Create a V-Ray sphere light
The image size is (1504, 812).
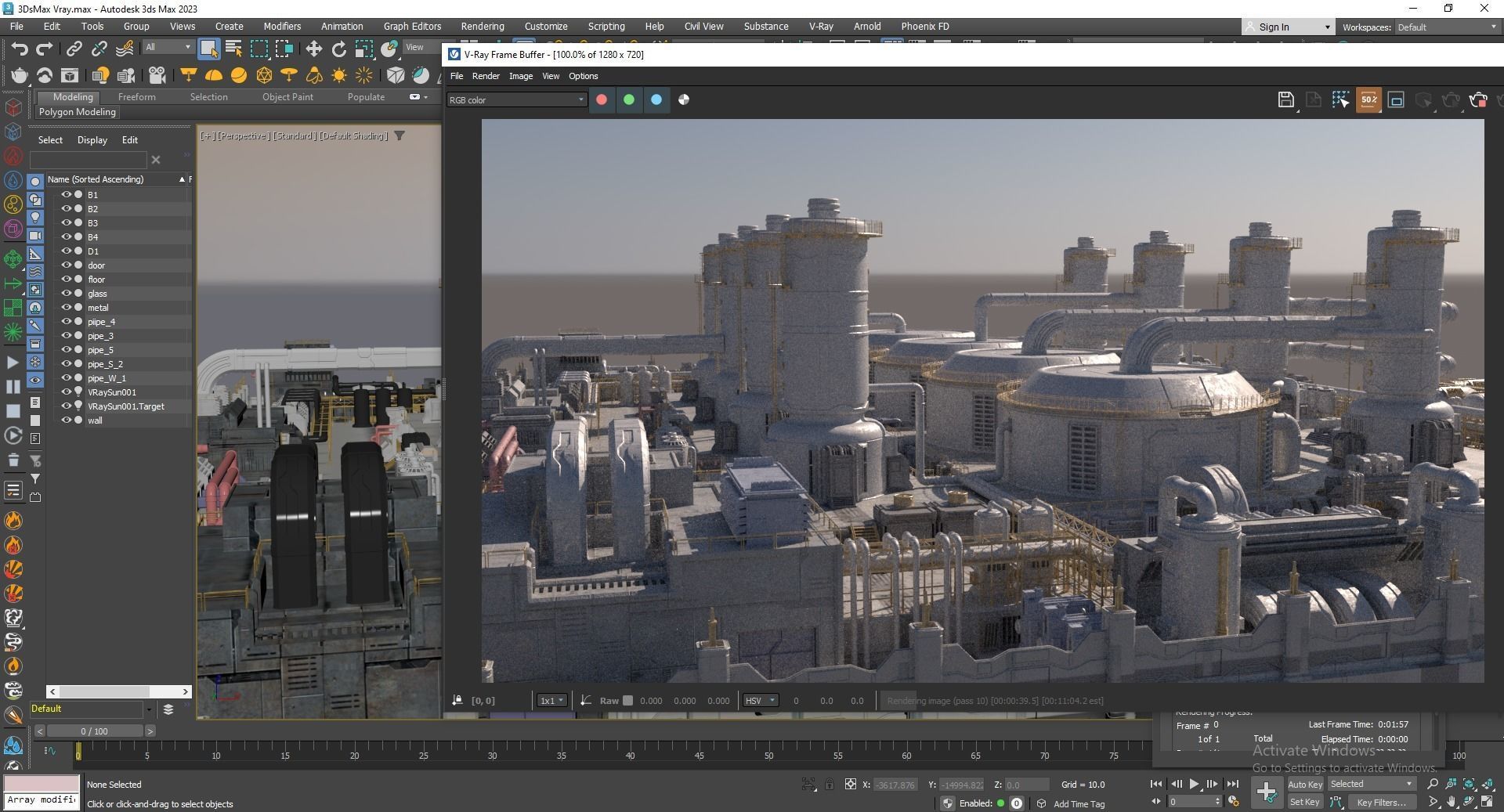[239, 75]
